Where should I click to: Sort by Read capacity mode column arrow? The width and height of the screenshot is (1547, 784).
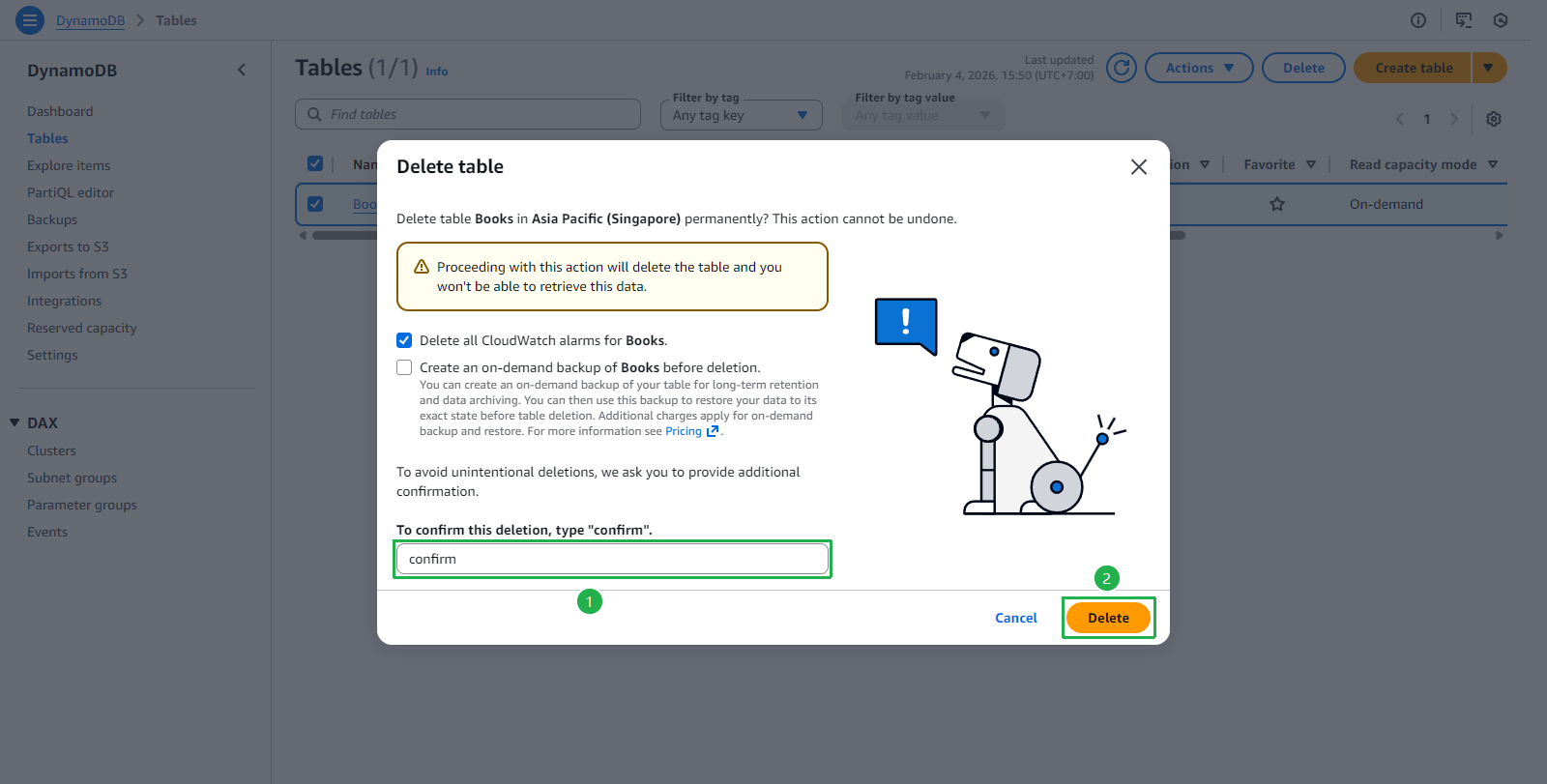1493,164
